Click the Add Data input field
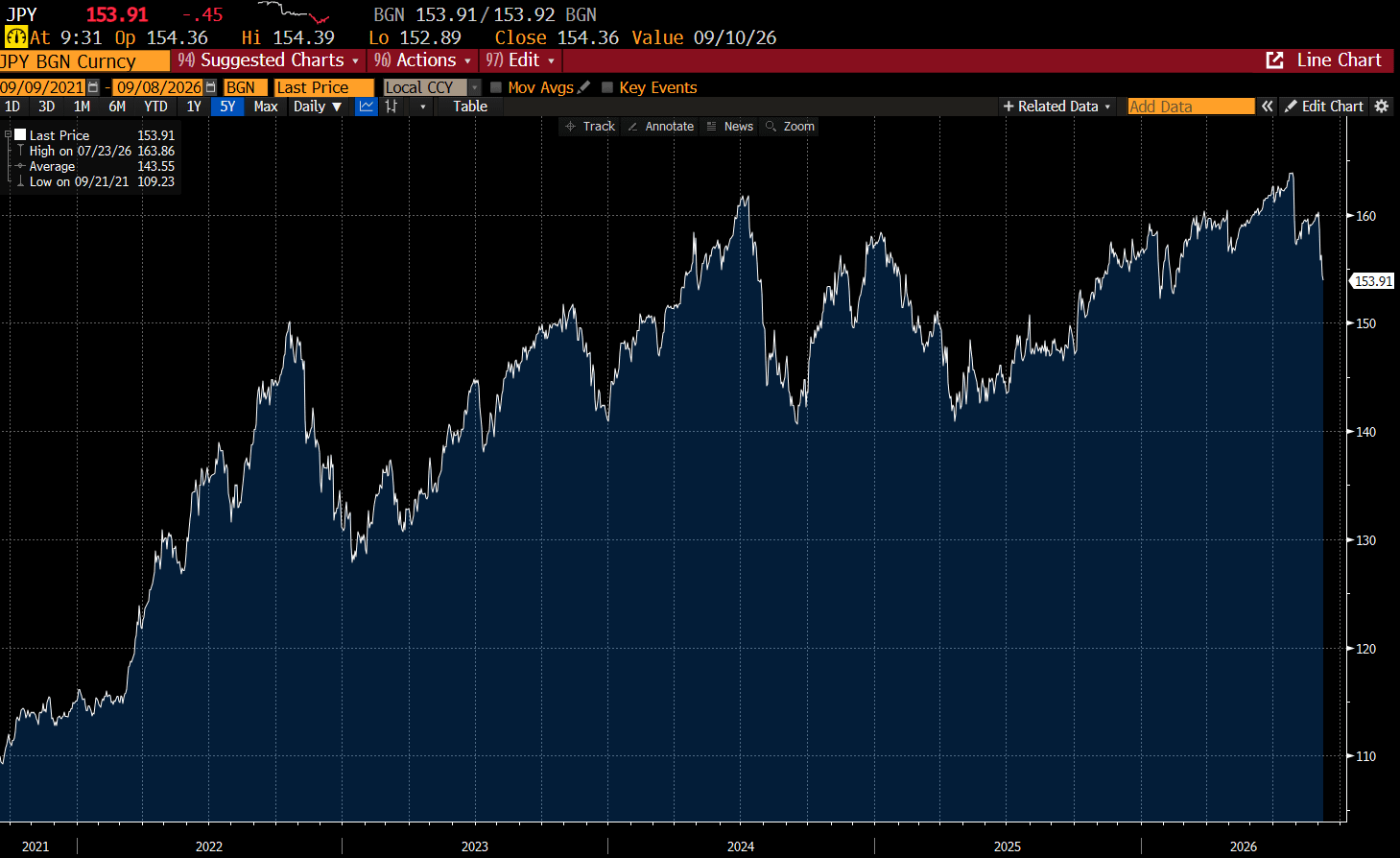 1191,107
